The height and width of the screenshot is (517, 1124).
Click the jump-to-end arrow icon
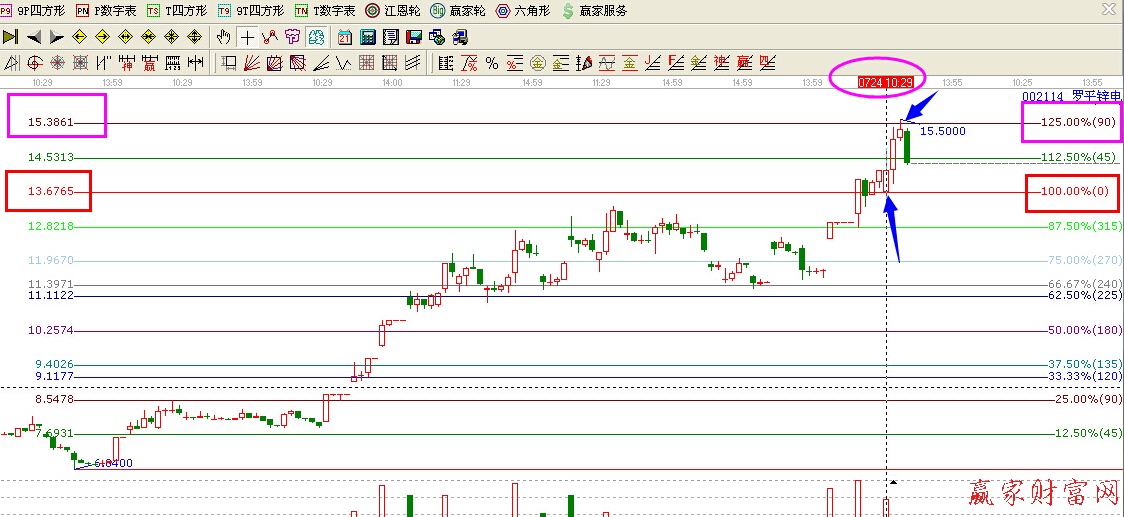click(x=11, y=37)
